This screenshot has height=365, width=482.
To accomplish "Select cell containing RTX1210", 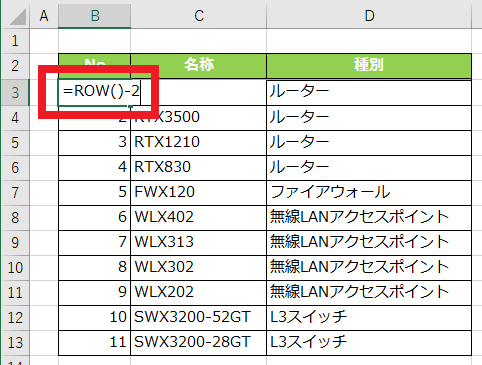I will (199, 143).
